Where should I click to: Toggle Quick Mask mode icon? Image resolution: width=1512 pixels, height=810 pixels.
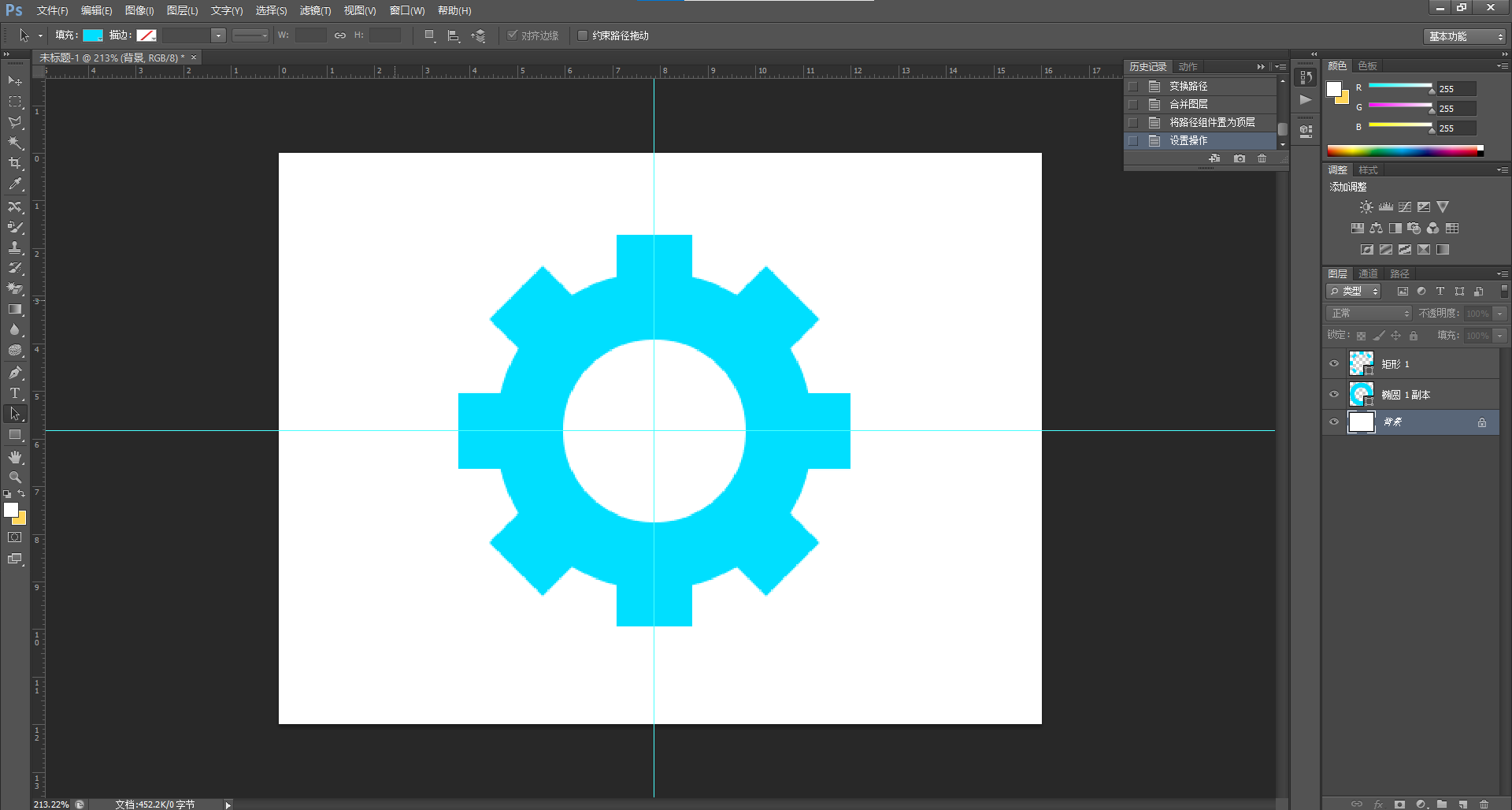pos(15,537)
